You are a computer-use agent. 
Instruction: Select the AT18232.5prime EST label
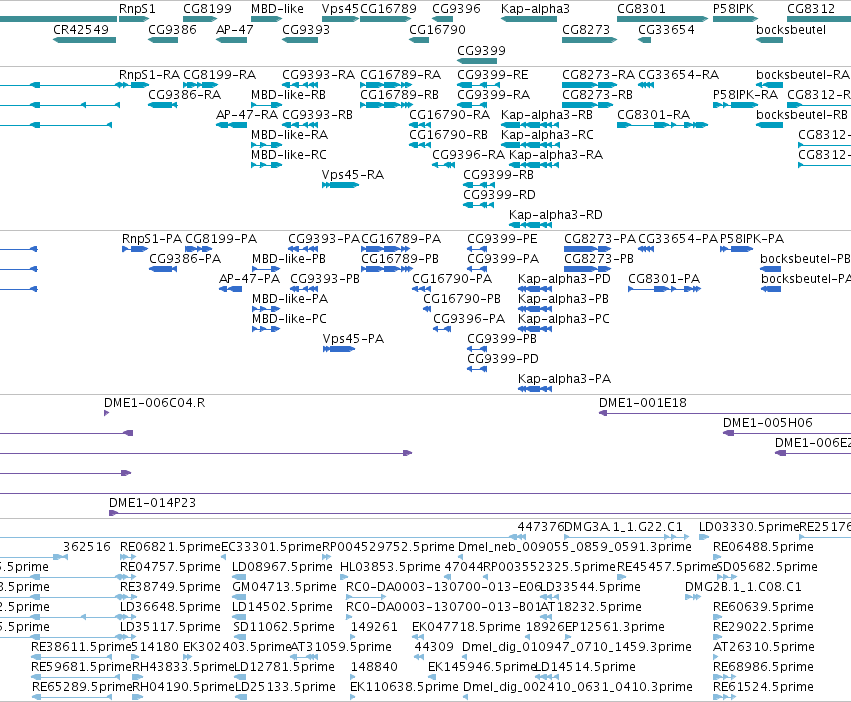(x=592, y=606)
